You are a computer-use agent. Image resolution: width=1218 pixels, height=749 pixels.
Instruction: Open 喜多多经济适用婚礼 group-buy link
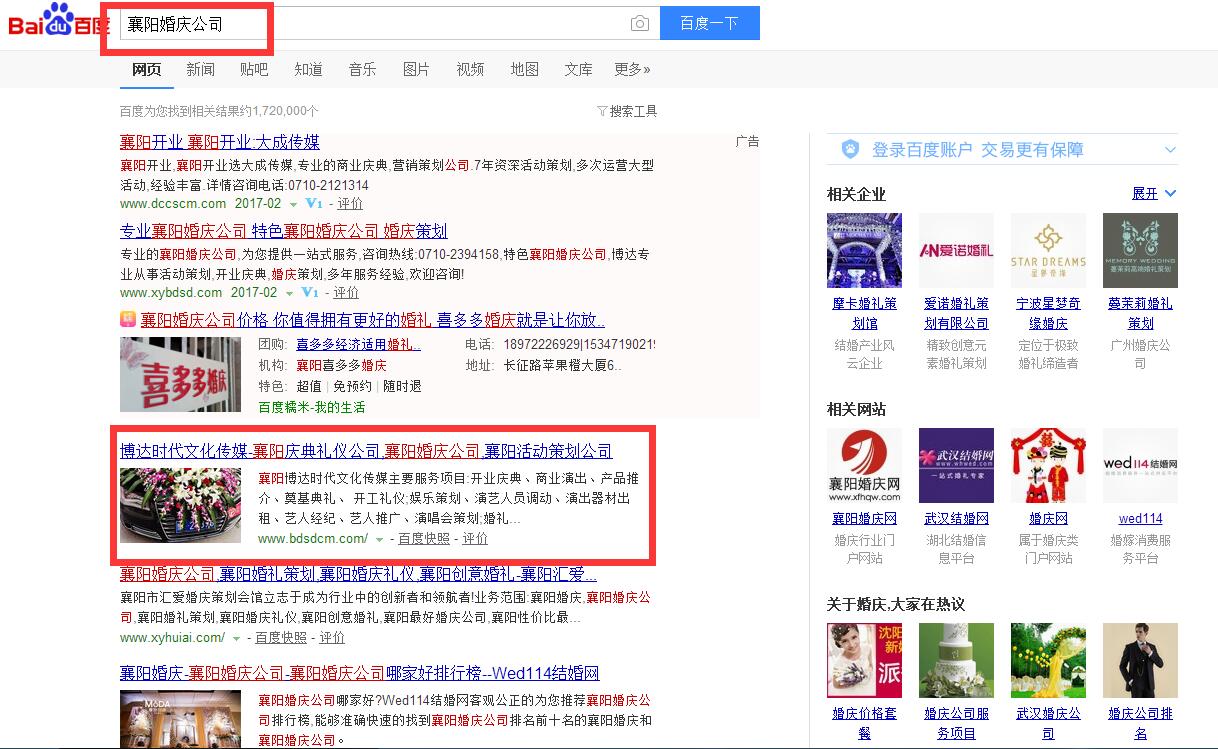click(358, 344)
